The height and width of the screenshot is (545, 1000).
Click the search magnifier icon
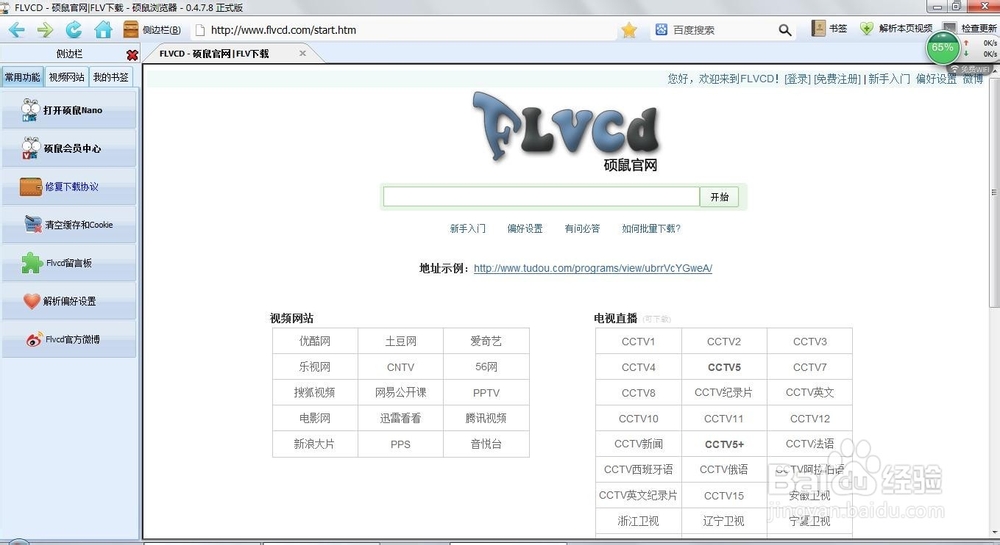(785, 30)
